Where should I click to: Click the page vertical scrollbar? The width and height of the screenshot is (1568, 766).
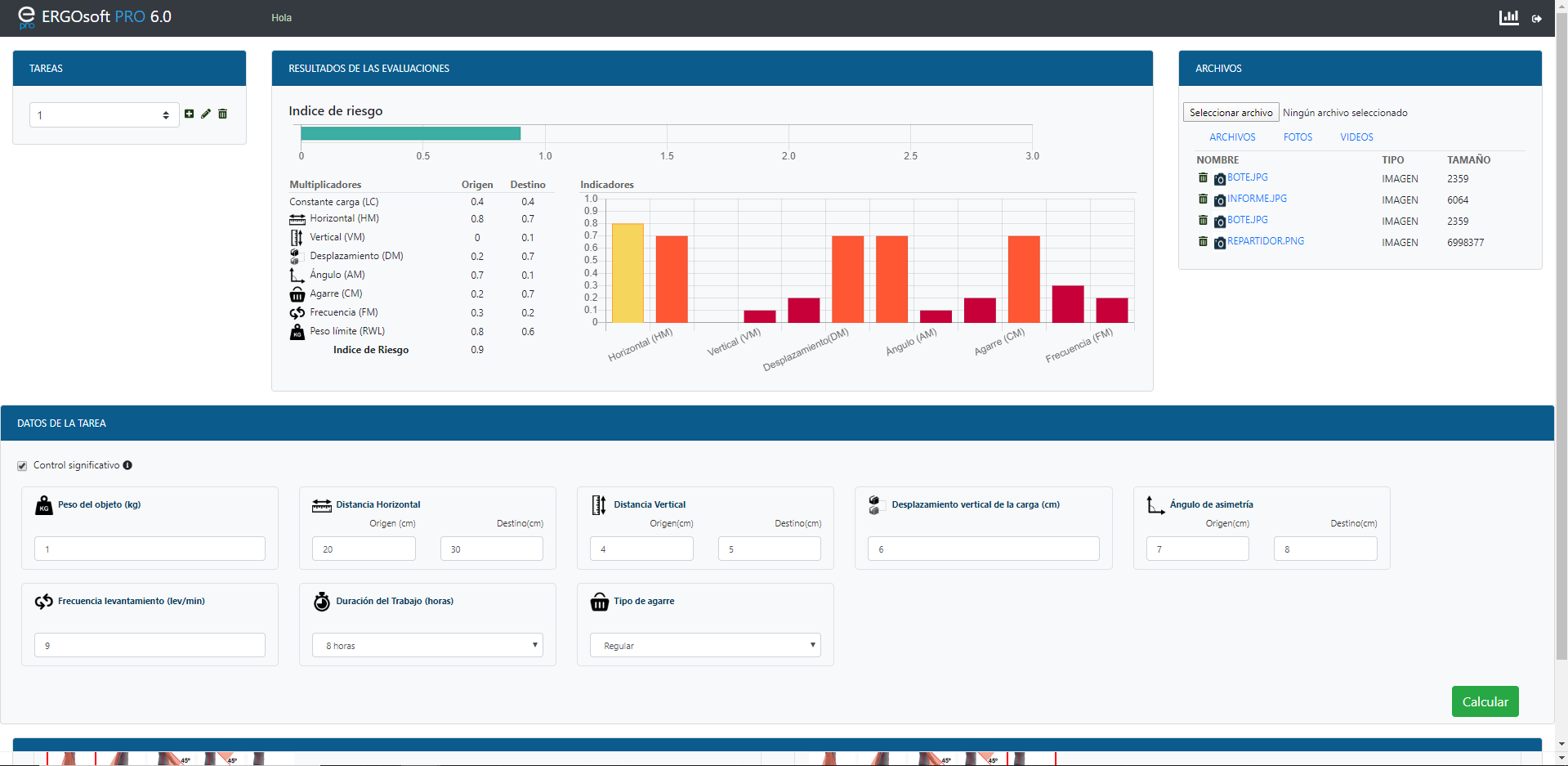(x=1561, y=335)
